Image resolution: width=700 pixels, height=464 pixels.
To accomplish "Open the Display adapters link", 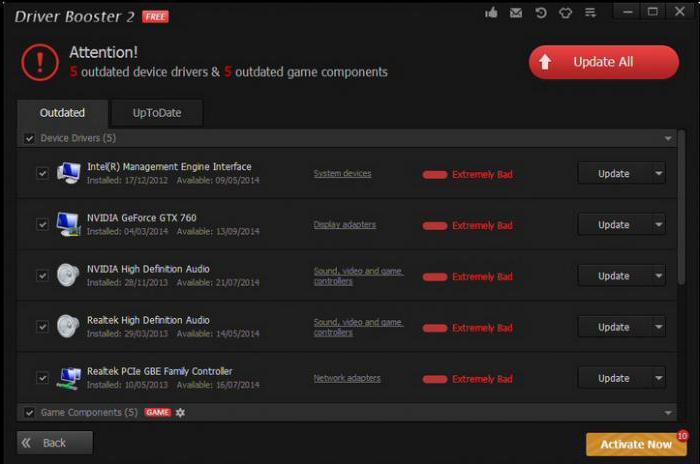I will [345, 225].
